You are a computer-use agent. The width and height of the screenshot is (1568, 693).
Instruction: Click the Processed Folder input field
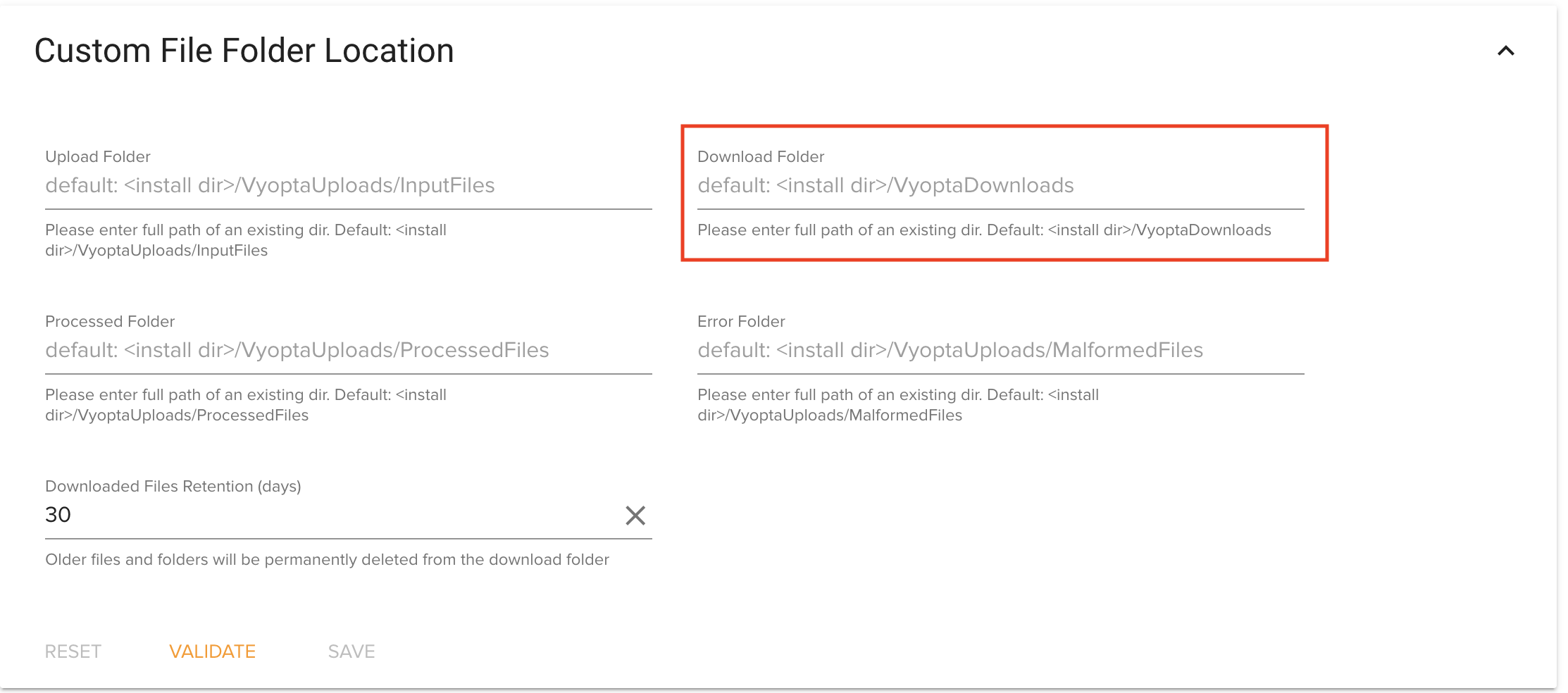348,350
